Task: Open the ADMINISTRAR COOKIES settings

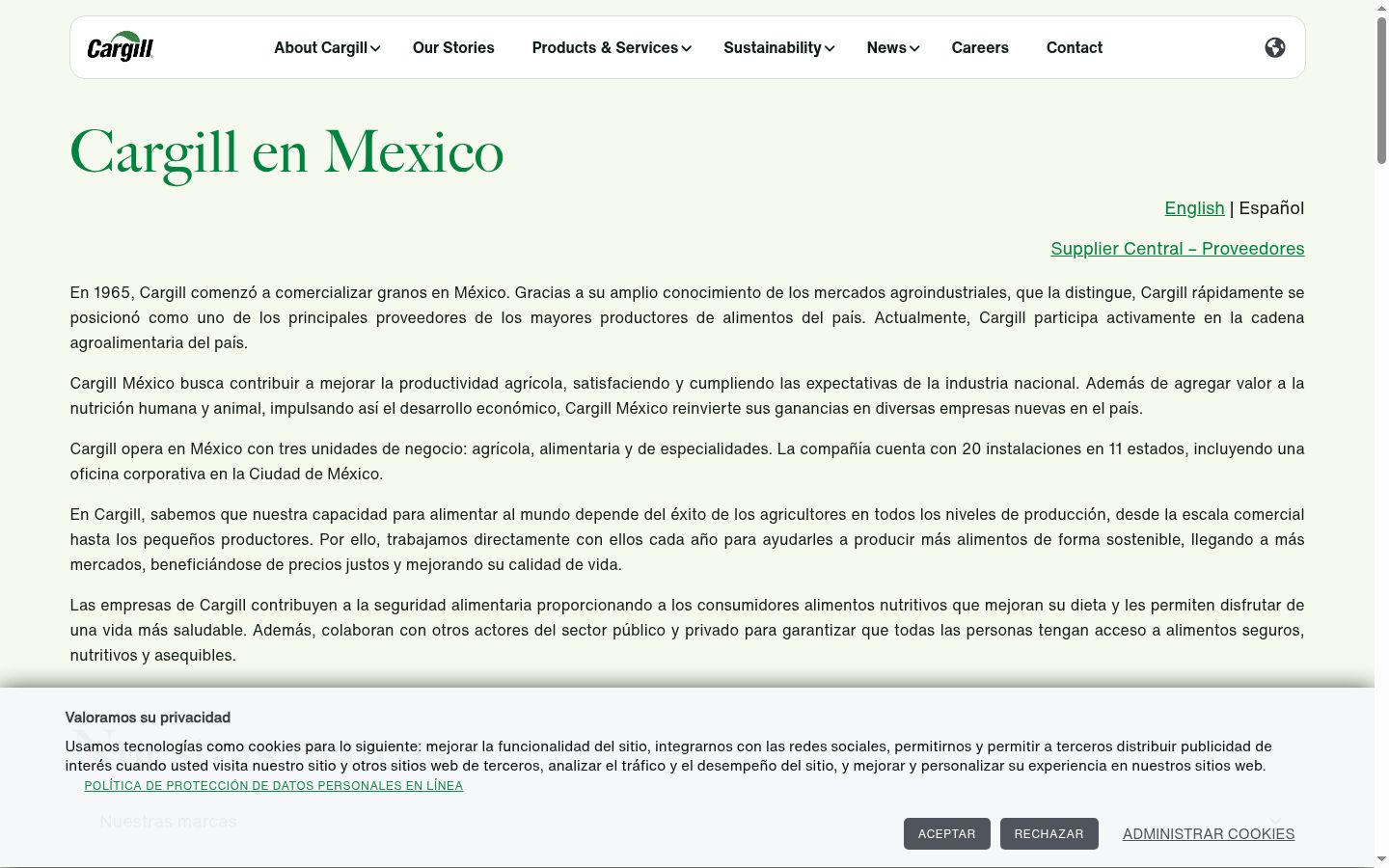Action: tap(1209, 834)
